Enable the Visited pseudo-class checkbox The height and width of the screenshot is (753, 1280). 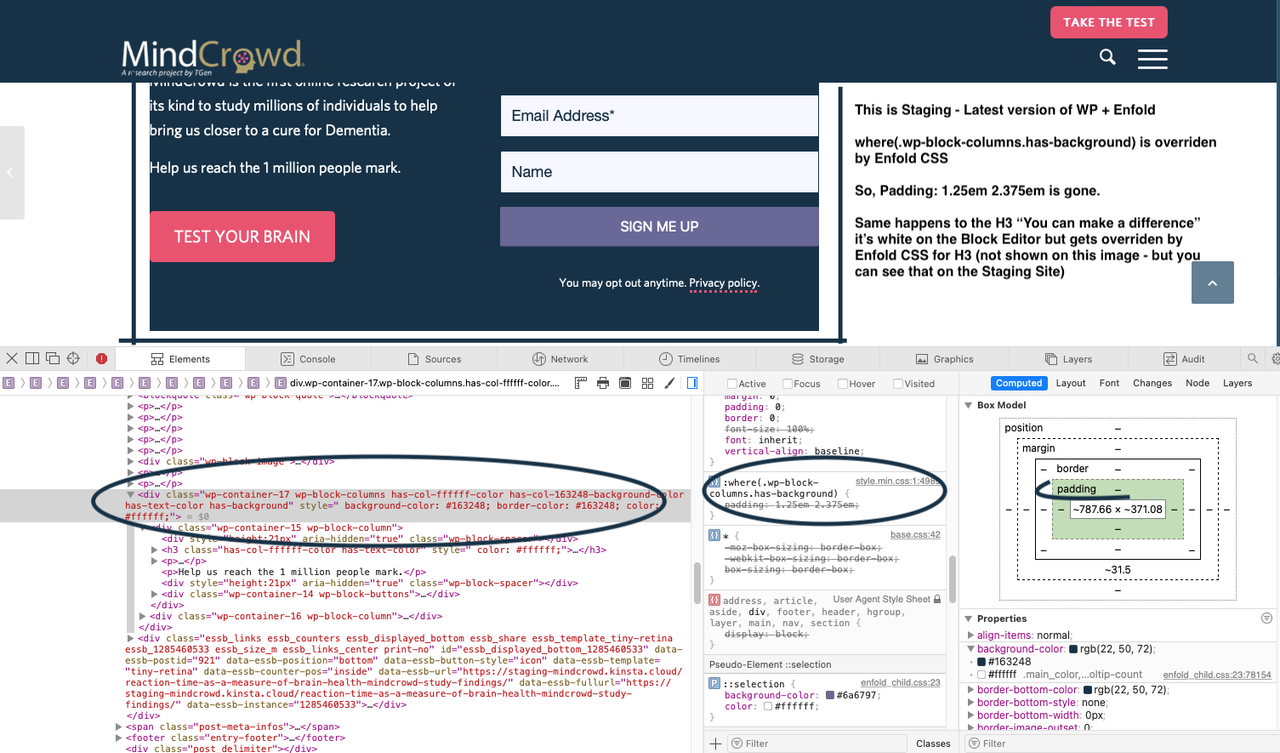point(897,383)
